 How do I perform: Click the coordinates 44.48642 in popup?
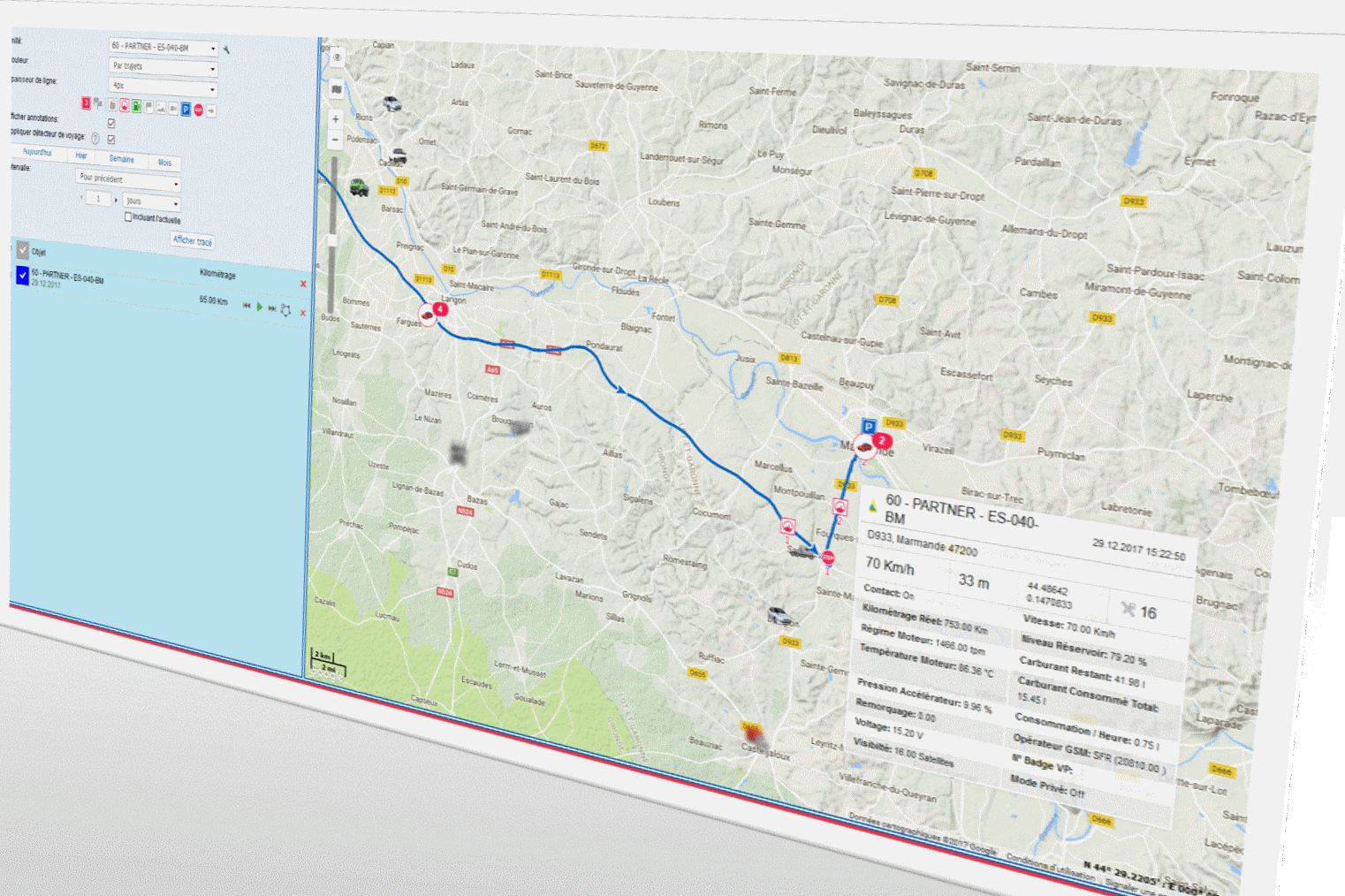click(1049, 588)
